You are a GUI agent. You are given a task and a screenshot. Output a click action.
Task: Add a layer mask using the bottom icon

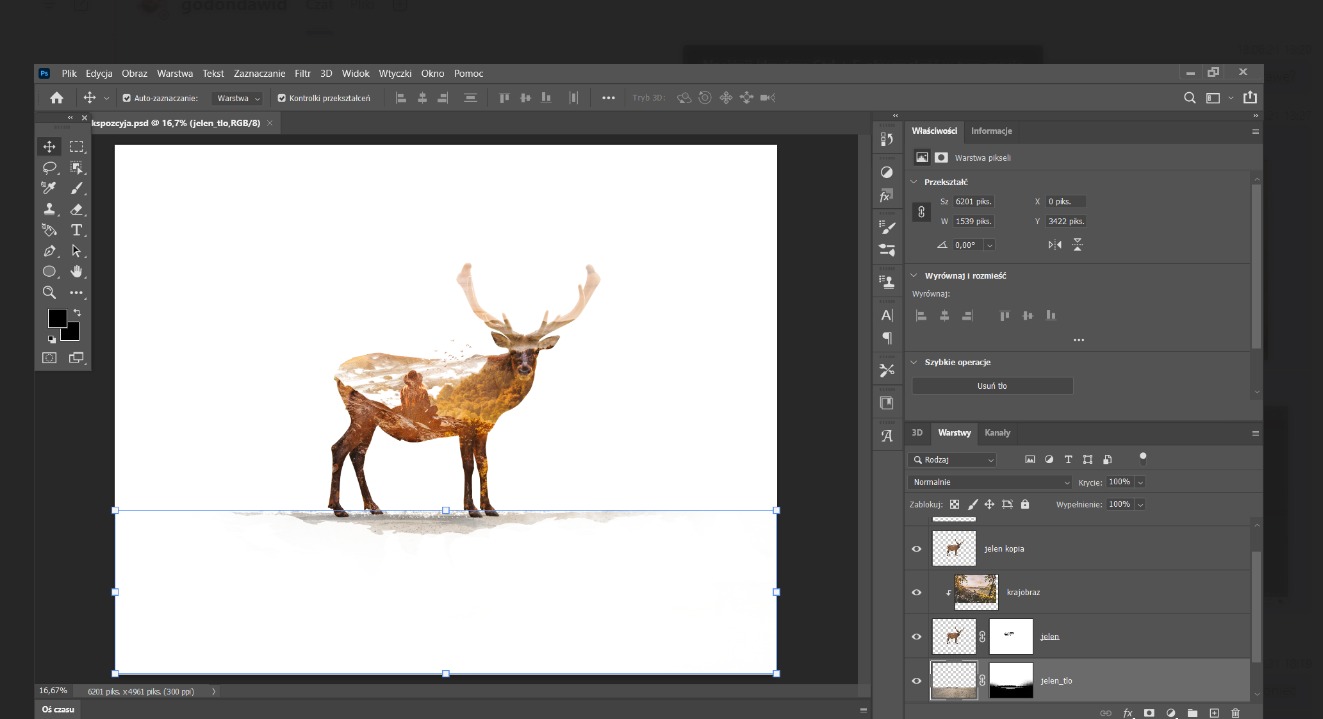click(1149, 713)
